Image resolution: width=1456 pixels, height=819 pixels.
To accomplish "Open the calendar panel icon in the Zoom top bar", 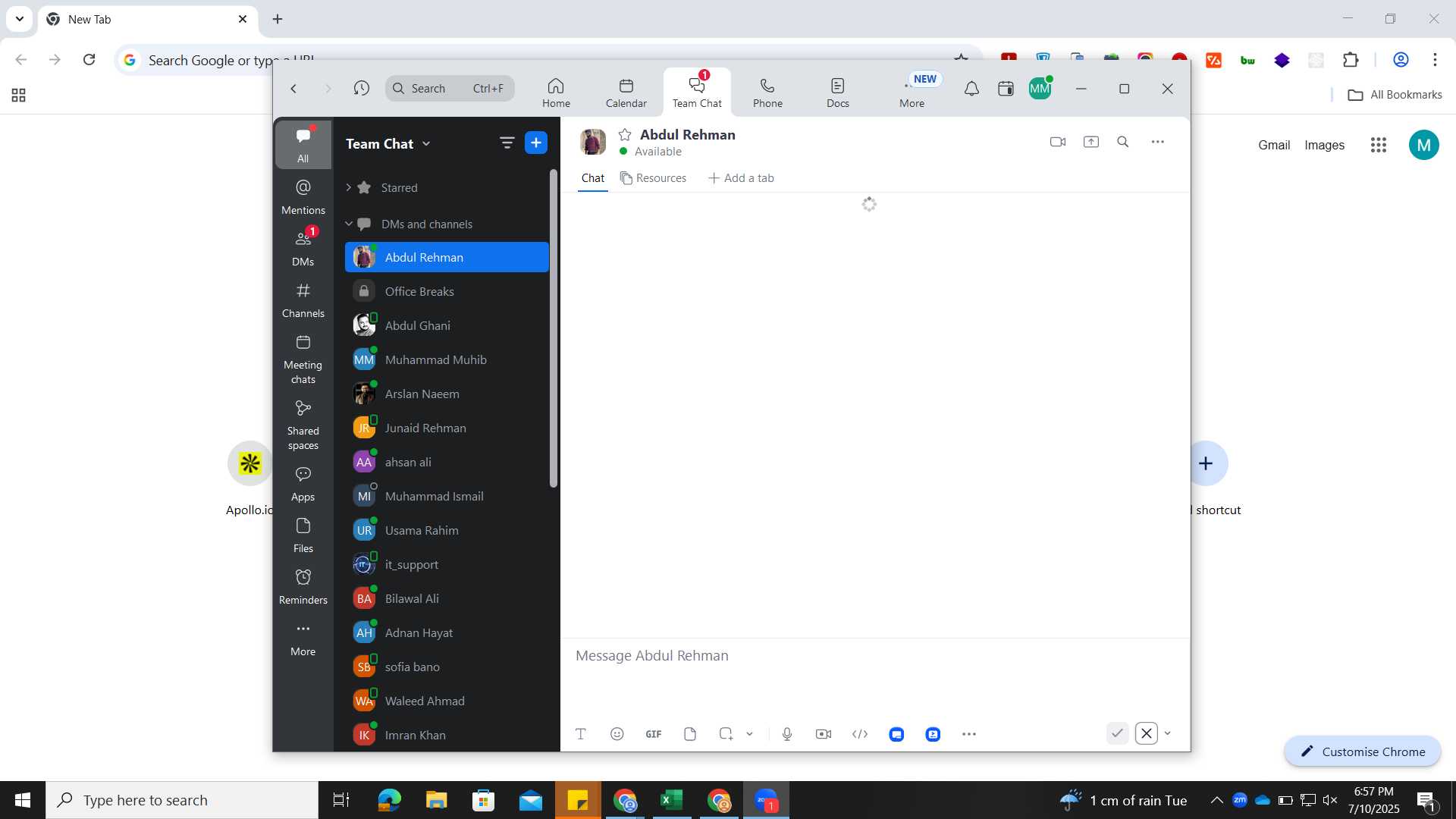I will point(1006,89).
